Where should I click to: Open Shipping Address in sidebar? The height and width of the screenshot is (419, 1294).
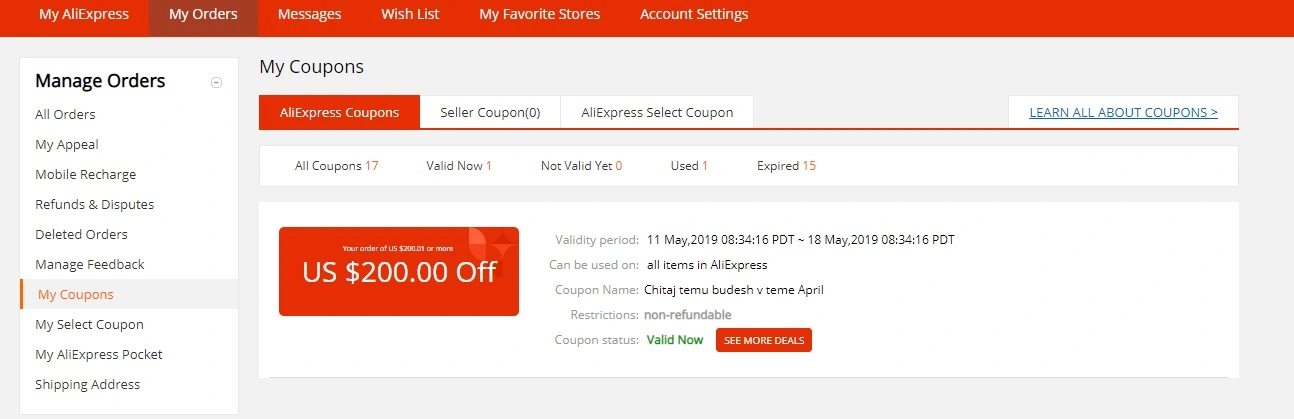pos(87,385)
